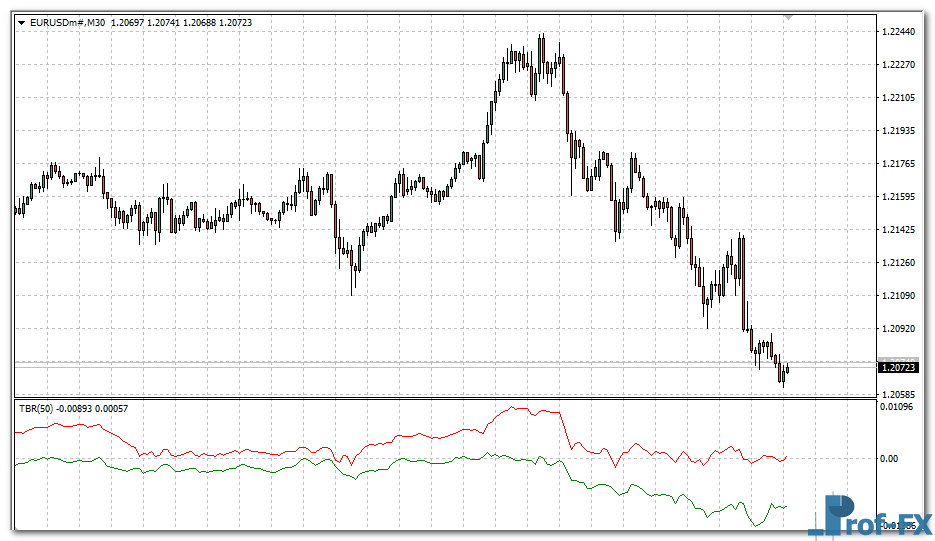Click the 1.22105 price scale label

click(x=899, y=98)
